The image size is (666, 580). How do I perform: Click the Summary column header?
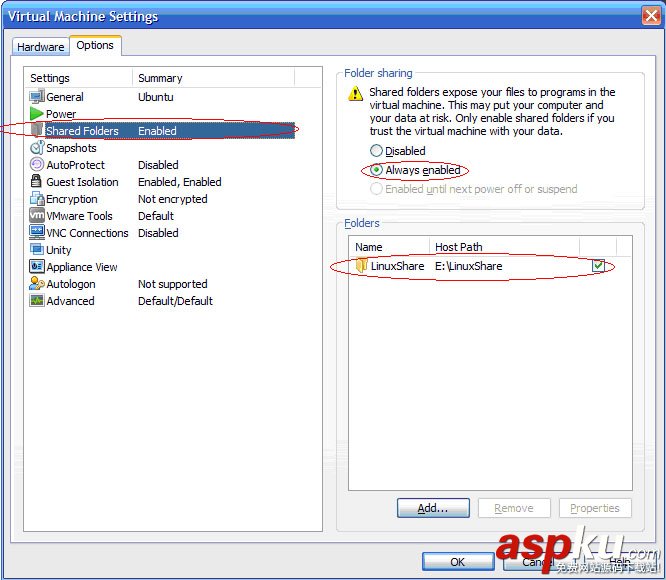[x=214, y=78]
